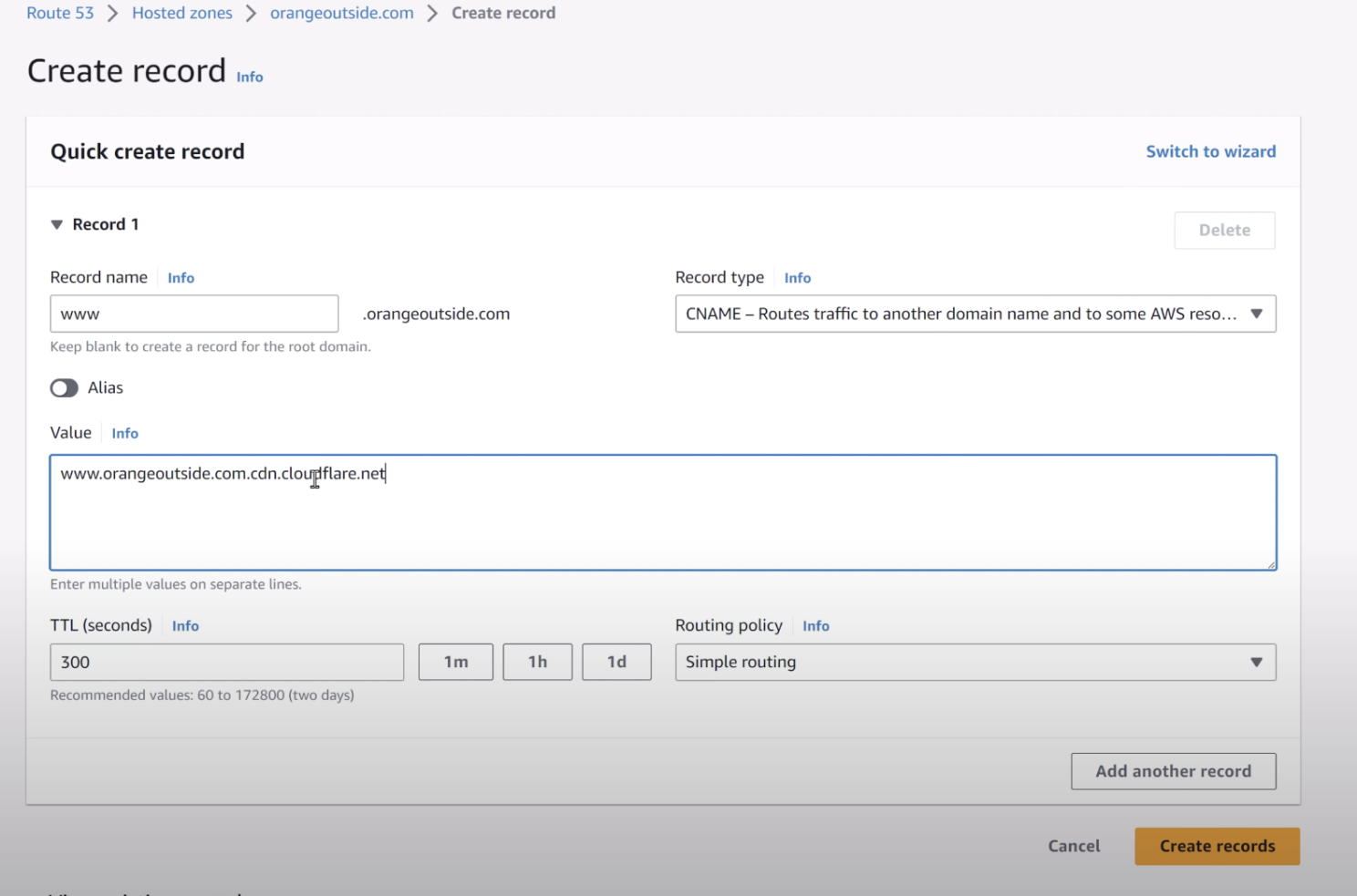Image resolution: width=1357 pixels, height=896 pixels.
Task: Click 'Keep blank to create a record' hint
Action: (211, 346)
